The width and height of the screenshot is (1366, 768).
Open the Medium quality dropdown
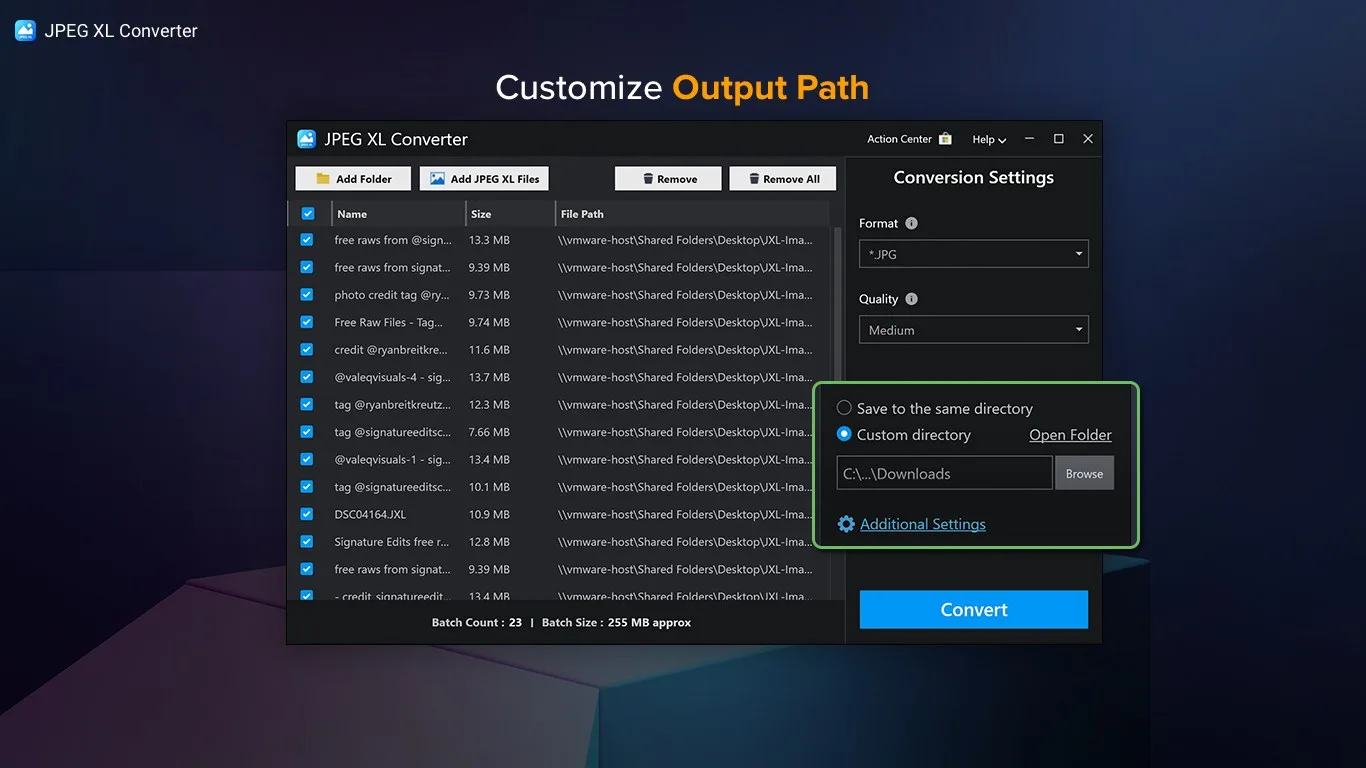click(x=973, y=330)
